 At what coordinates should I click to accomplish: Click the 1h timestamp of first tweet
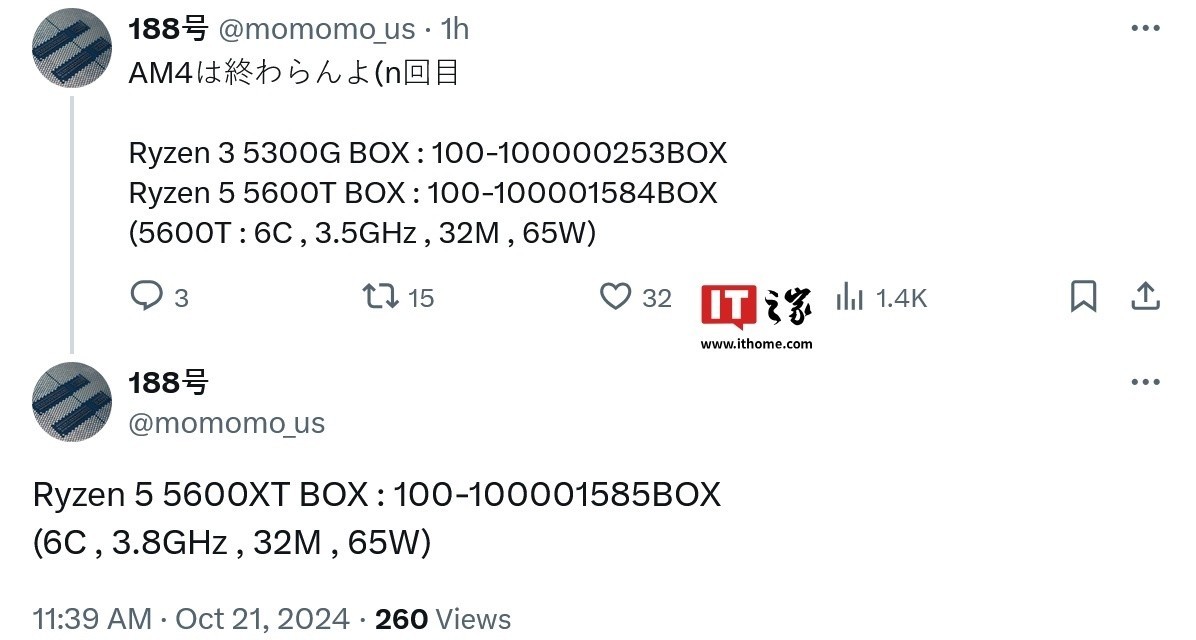455,29
